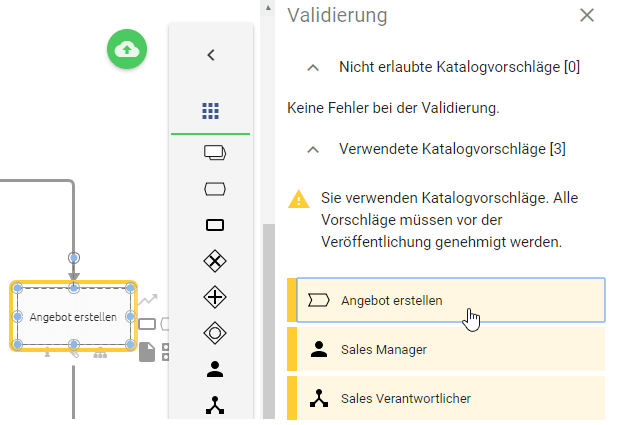The width and height of the screenshot is (623, 425).
Task: Click the org icon beside Sales Verantwortlicher
Action: 319,398
